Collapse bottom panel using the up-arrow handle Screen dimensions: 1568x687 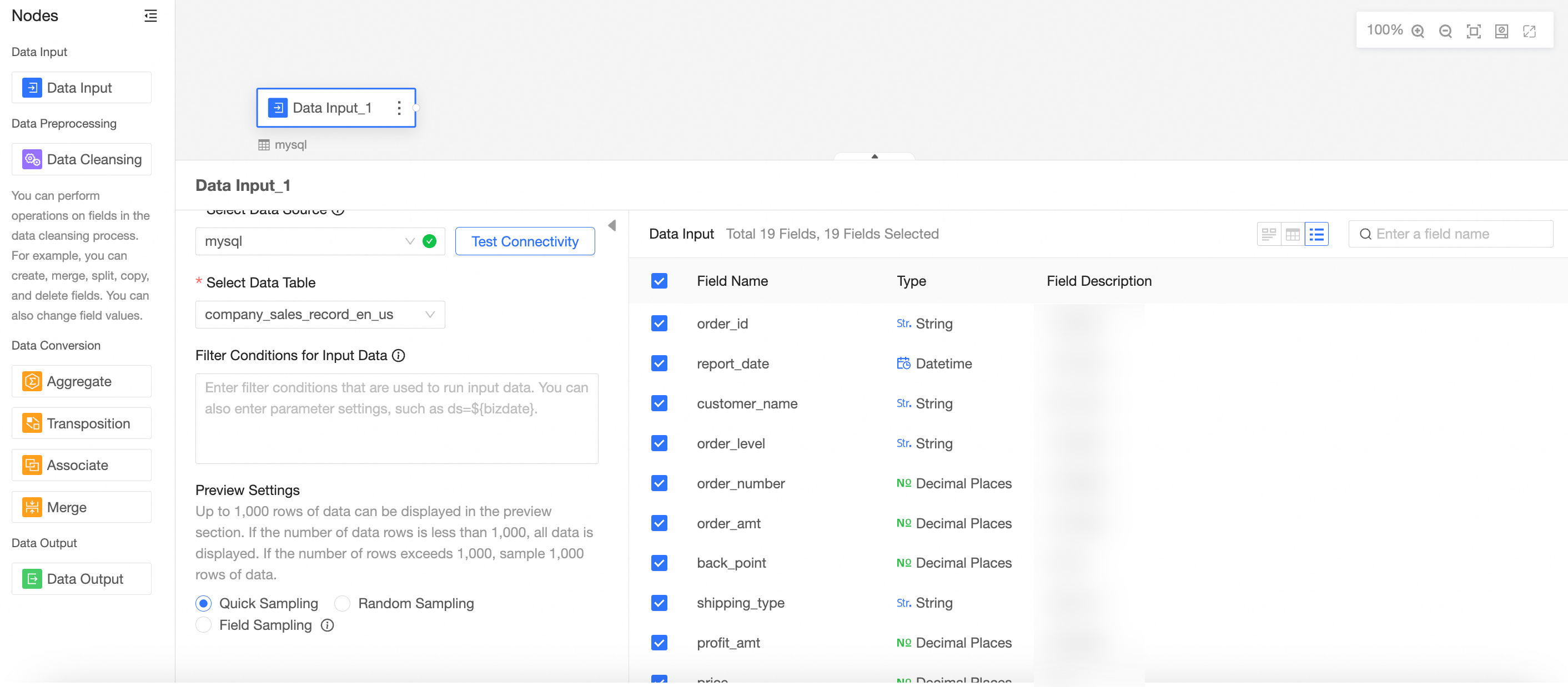coord(874,156)
